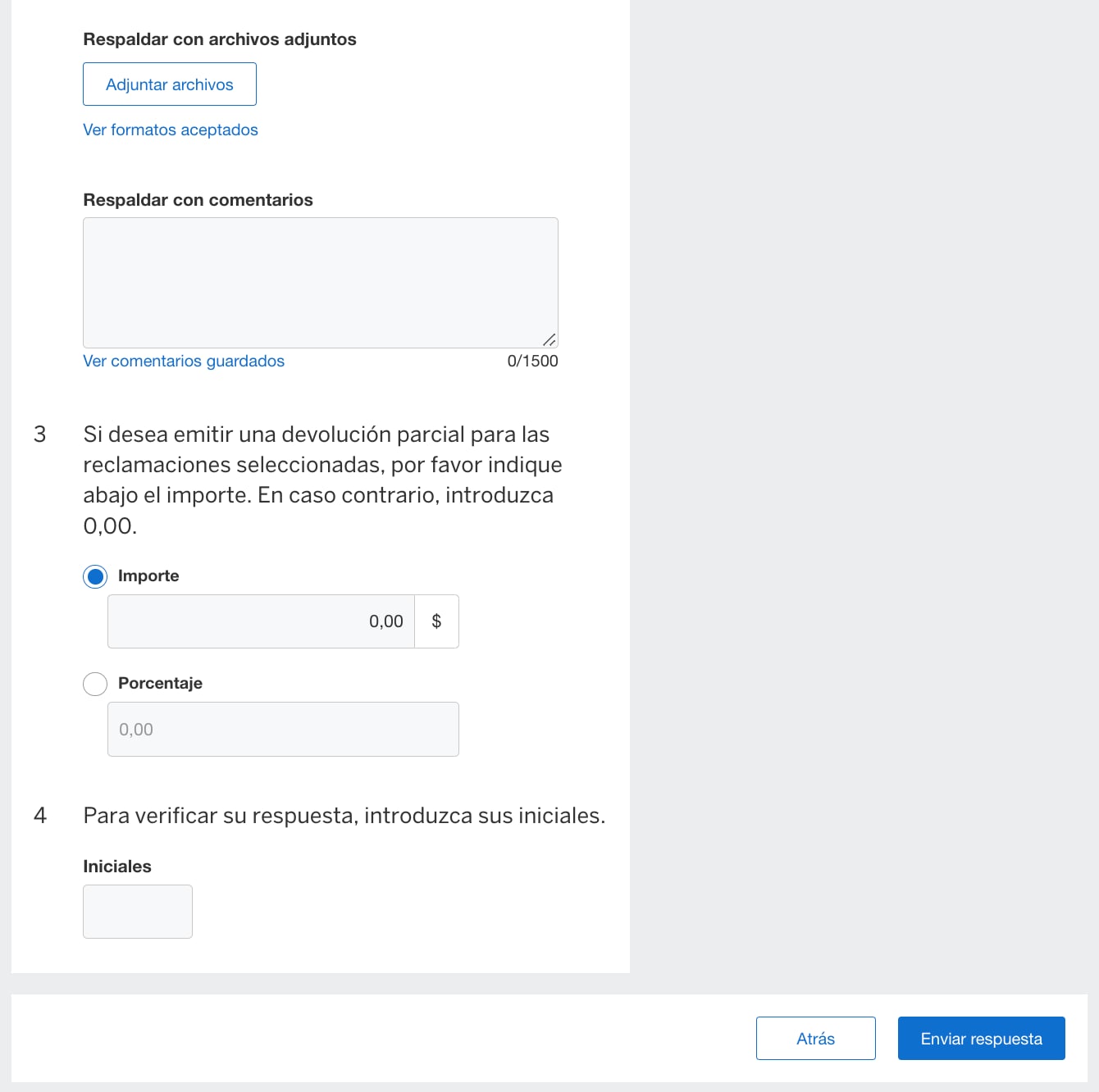Click the dollar sign currency indicator
The height and width of the screenshot is (1092, 1099).
[436, 621]
